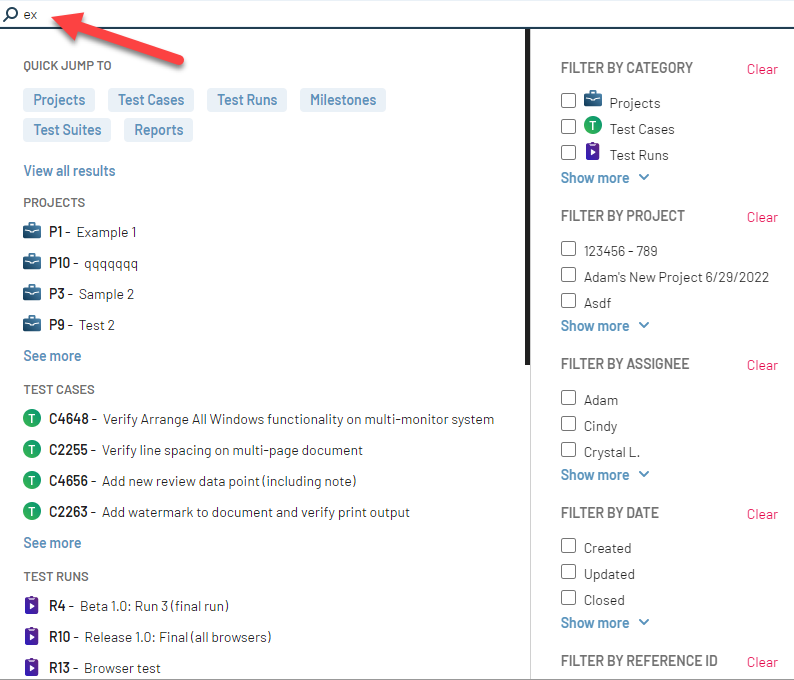Click Projects briefcase icon in category filter
This screenshot has height=680, width=794.
click(592, 99)
